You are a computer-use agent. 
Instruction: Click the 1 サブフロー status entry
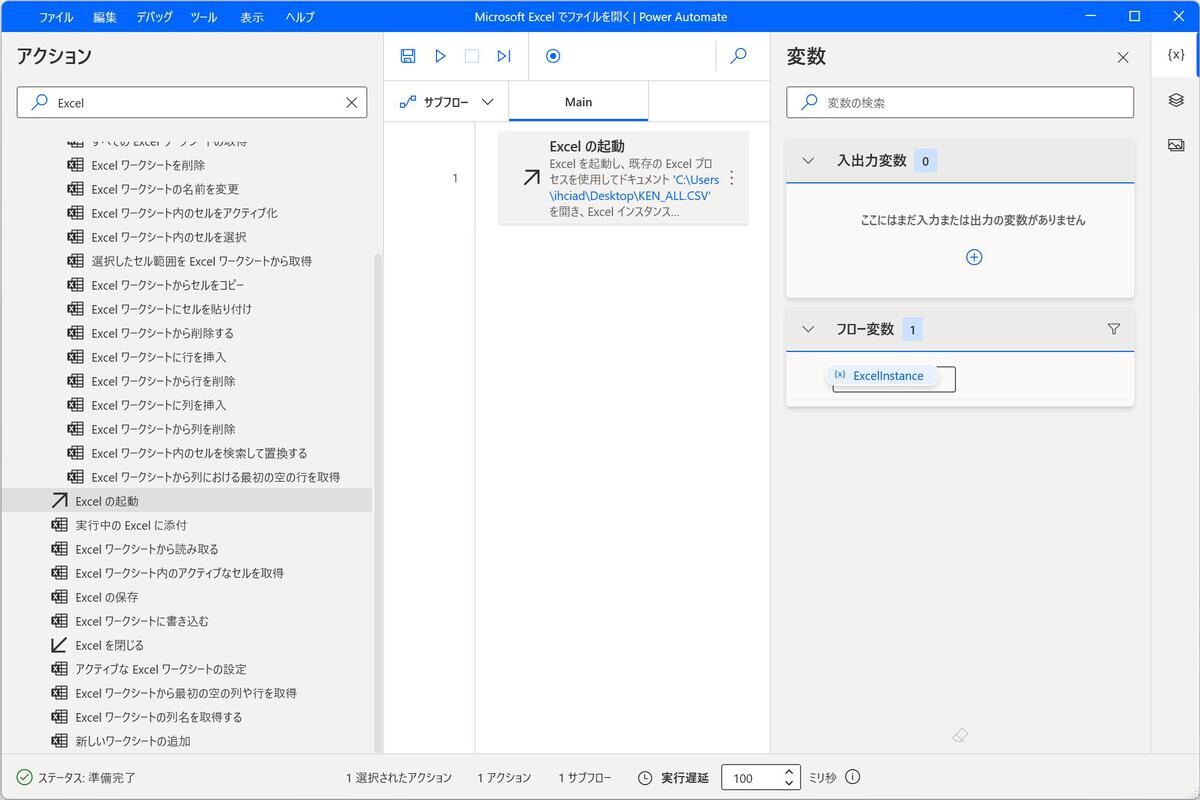(585, 777)
